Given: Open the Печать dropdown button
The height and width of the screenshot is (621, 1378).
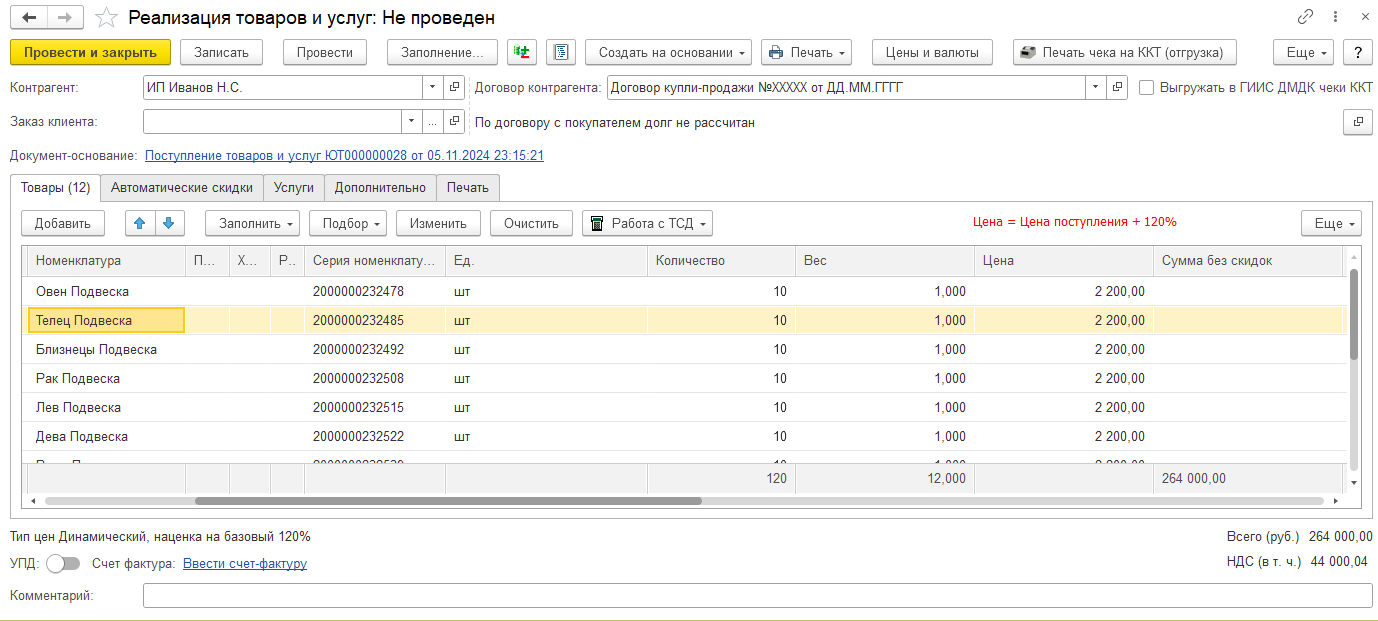Looking at the screenshot, I should tap(806, 52).
